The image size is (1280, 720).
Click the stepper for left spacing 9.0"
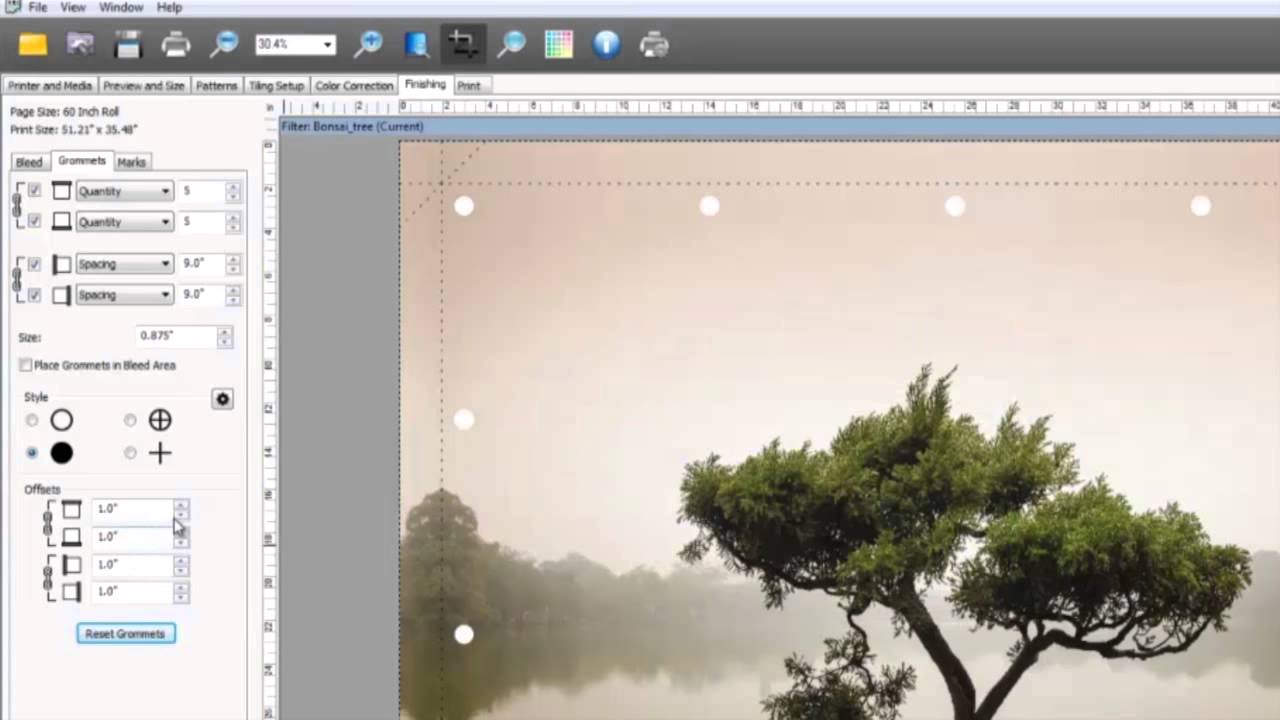coord(233,264)
